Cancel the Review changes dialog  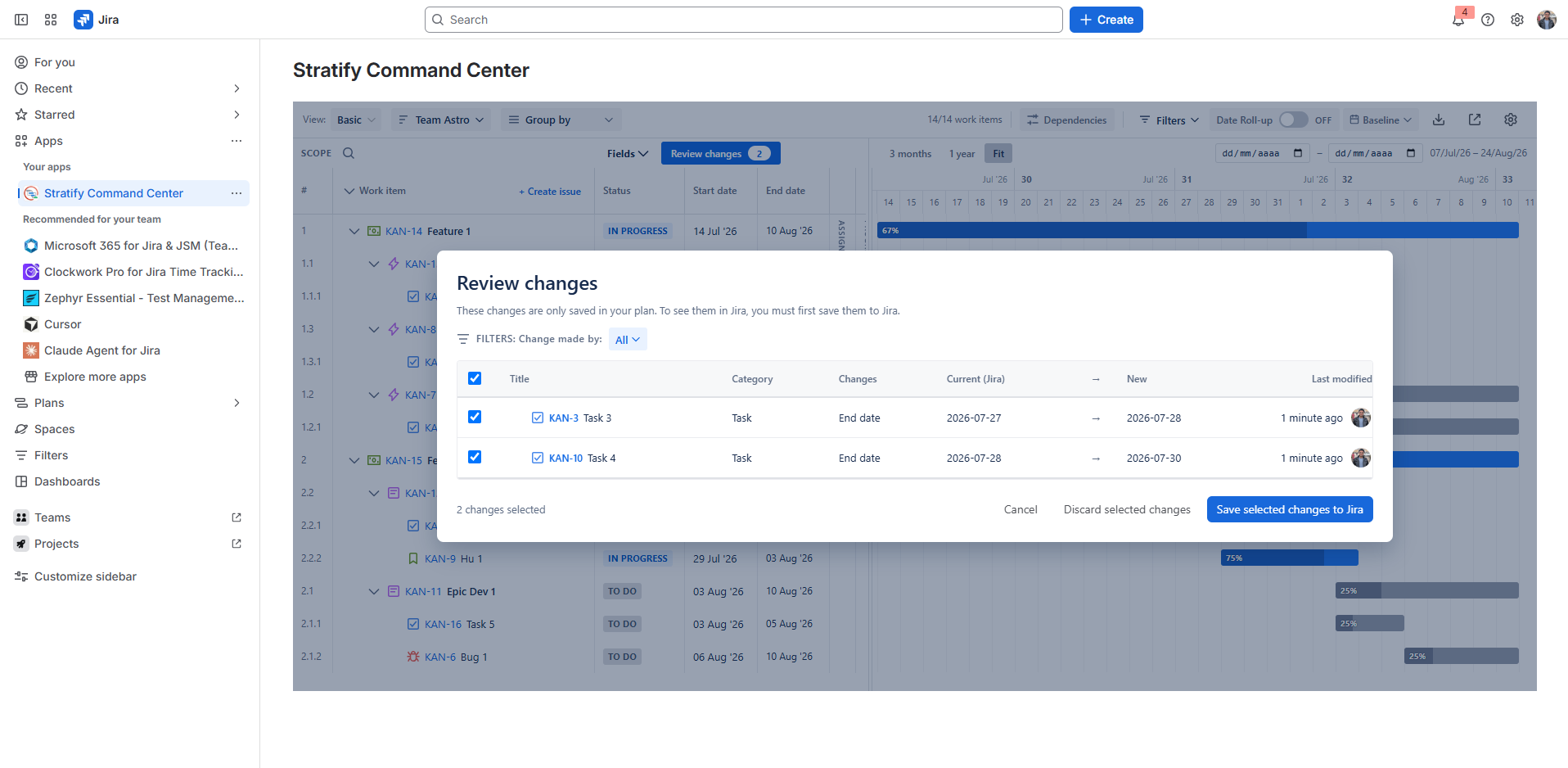(x=1021, y=509)
